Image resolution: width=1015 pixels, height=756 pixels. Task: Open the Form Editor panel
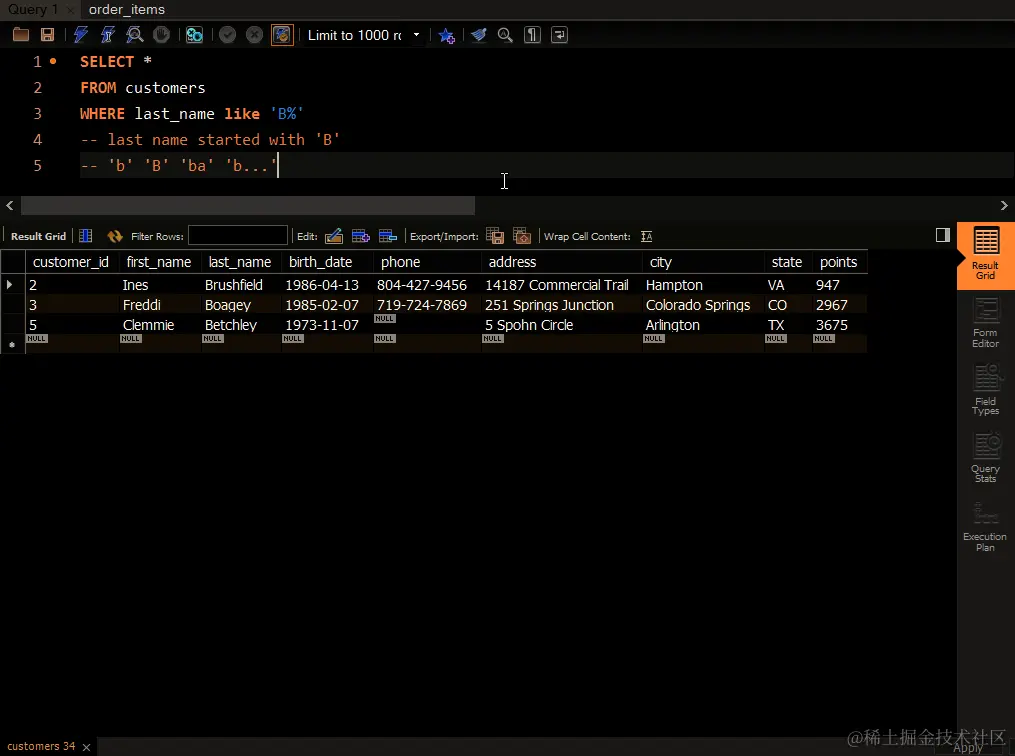pyautogui.click(x=985, y=323)
